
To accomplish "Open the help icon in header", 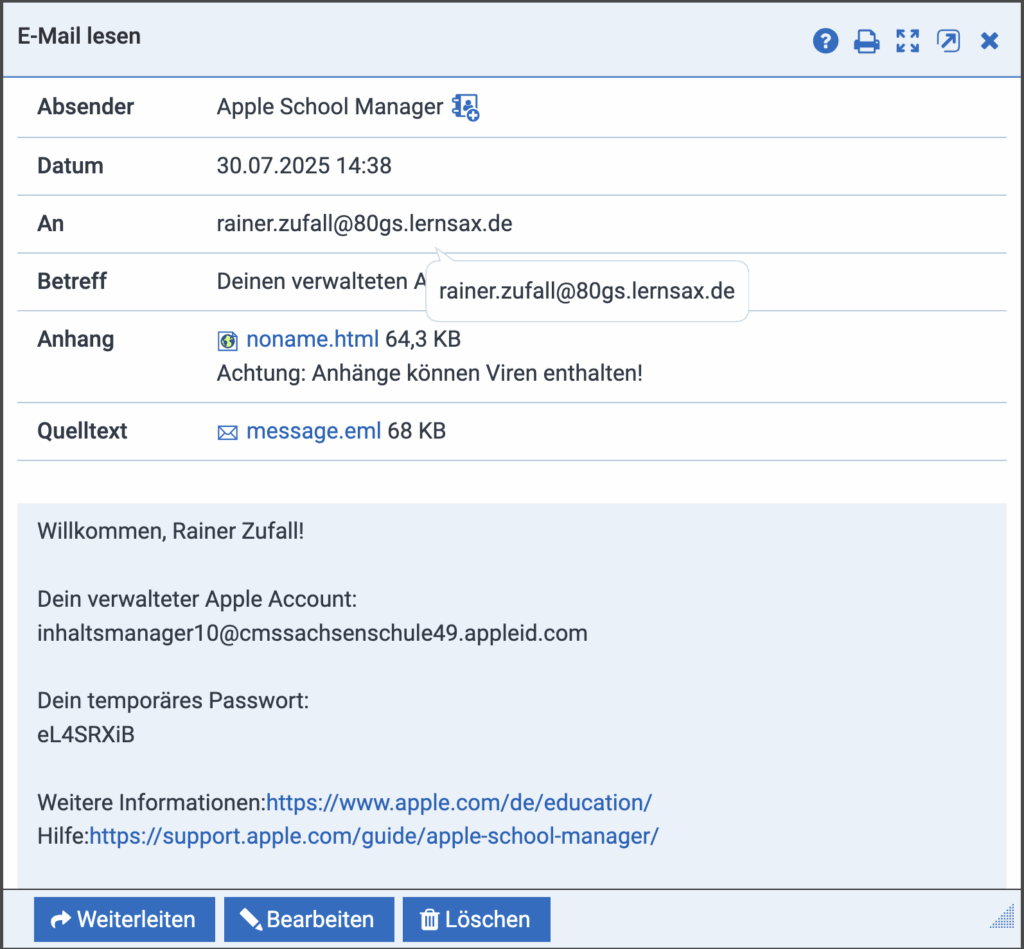I will click(825, 40).
